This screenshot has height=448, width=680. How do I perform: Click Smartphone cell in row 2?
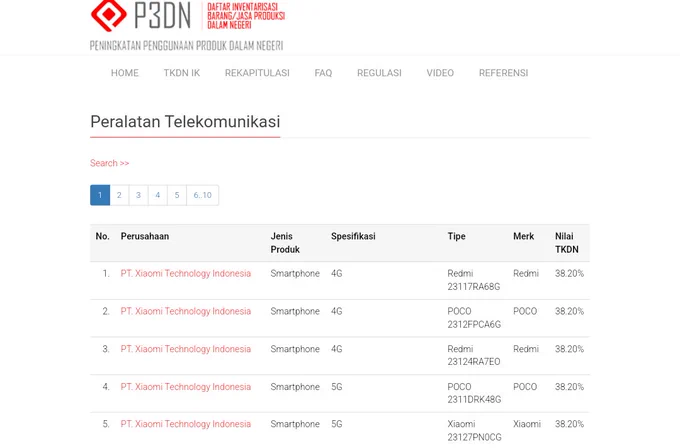pyautogui.click(x=295, y=311)
